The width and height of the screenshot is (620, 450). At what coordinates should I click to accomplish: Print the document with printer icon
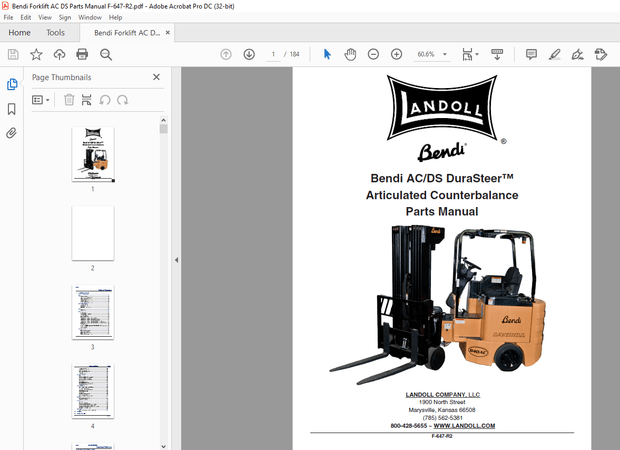(x=82, y=54)
